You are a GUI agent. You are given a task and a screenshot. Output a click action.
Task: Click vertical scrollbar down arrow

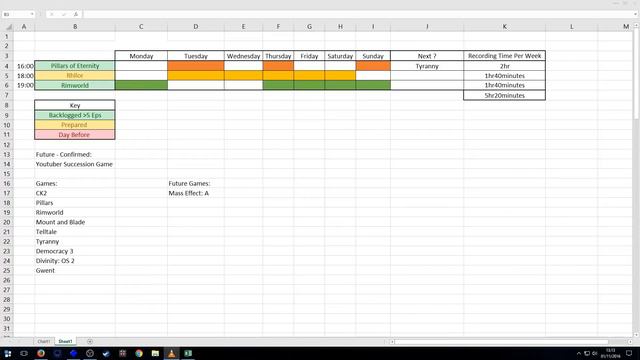click(x=636, y=335)
